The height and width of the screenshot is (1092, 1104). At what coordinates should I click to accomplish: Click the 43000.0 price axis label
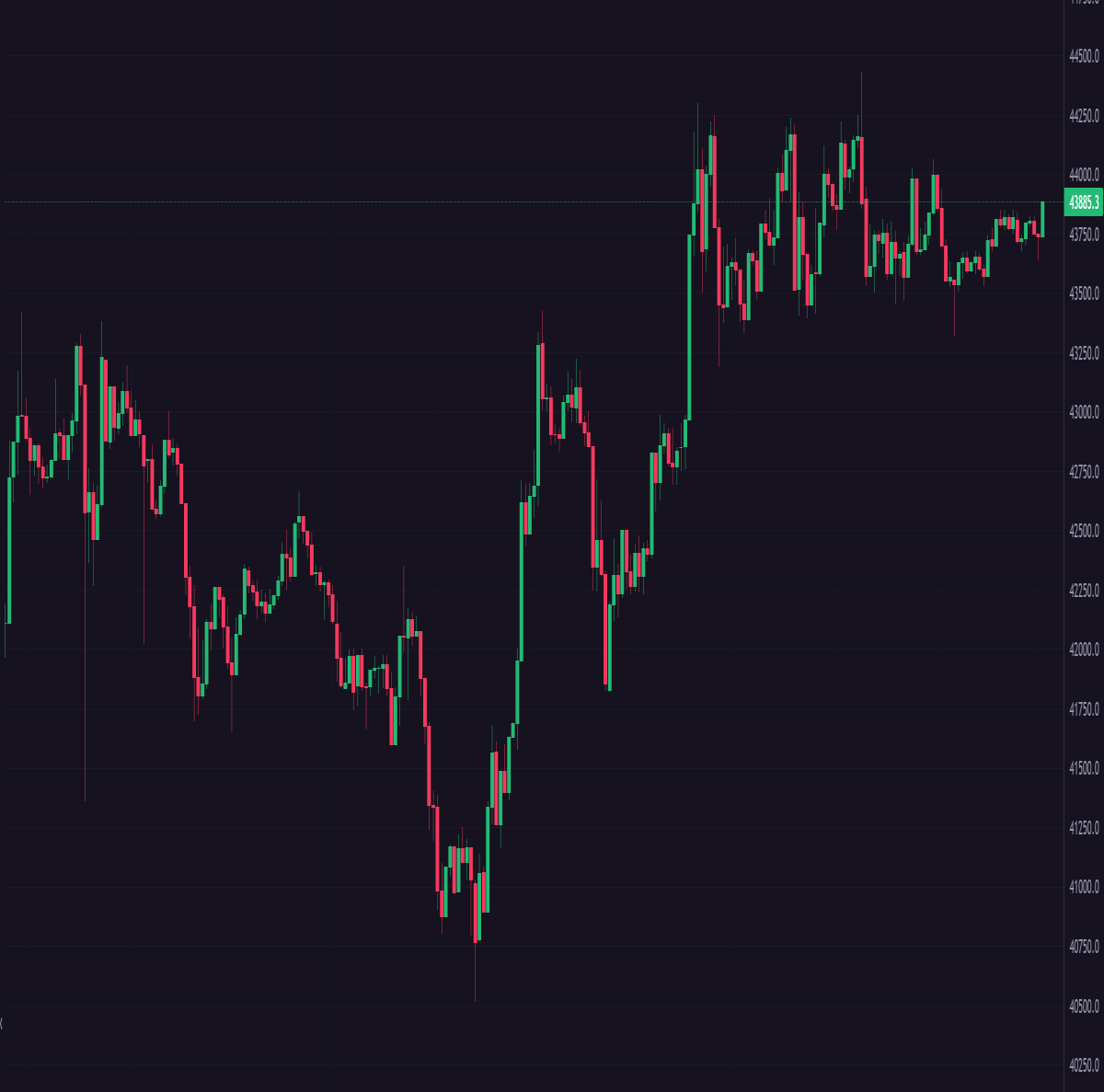pyautogui.click(x=1084, y=412)
